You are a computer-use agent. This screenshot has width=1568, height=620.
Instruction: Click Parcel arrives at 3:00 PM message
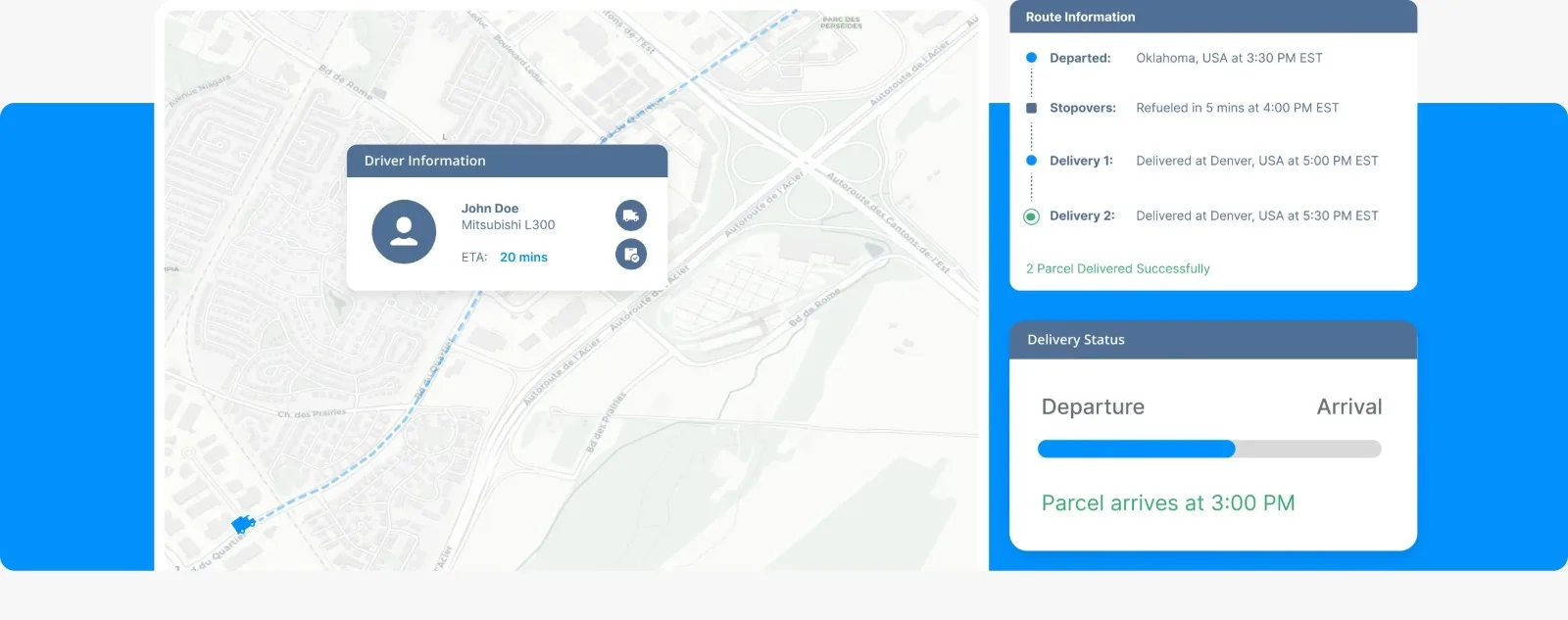click(1167, 502)
